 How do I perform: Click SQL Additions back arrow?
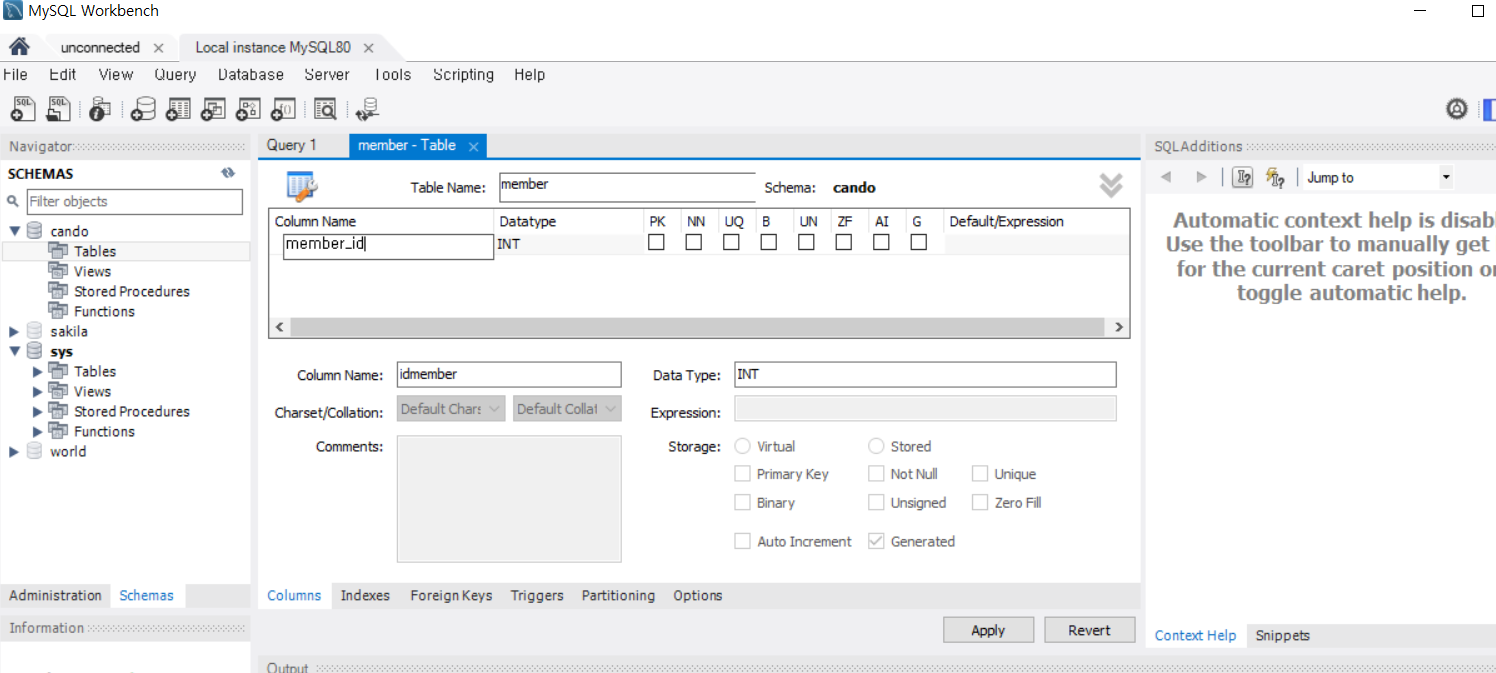click(x=1165, y=177)
